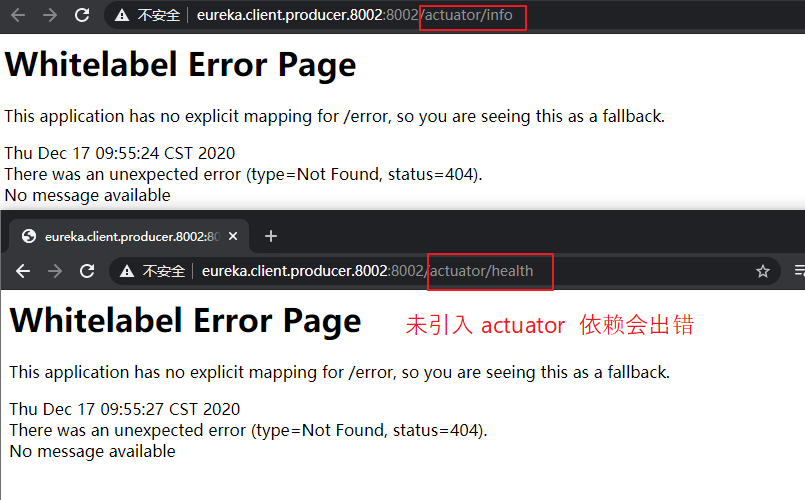Click upper 'No message available' text
The width and height of the screenshot is (805, 500).
[87, 195]
